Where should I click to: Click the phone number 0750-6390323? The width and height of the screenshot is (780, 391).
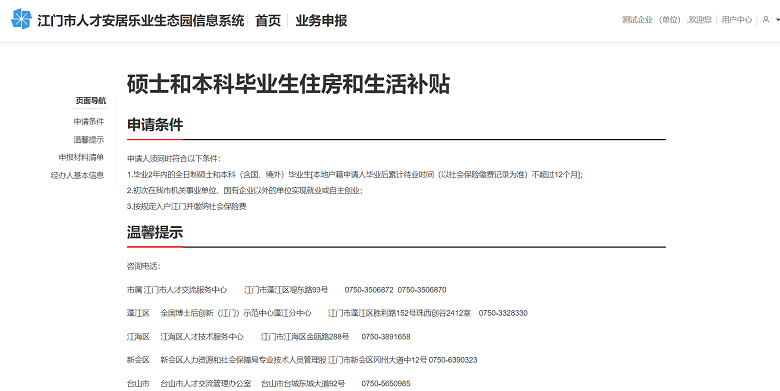coord(453,360)
